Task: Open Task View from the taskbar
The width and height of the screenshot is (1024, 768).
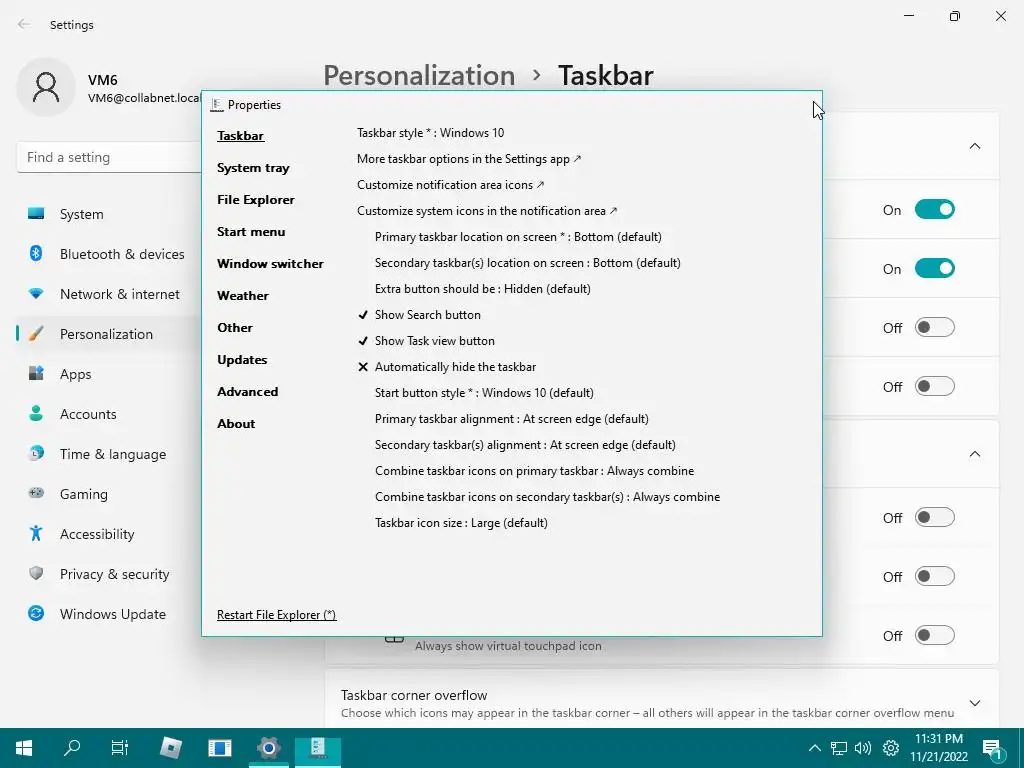Action: tap(120, 747)
